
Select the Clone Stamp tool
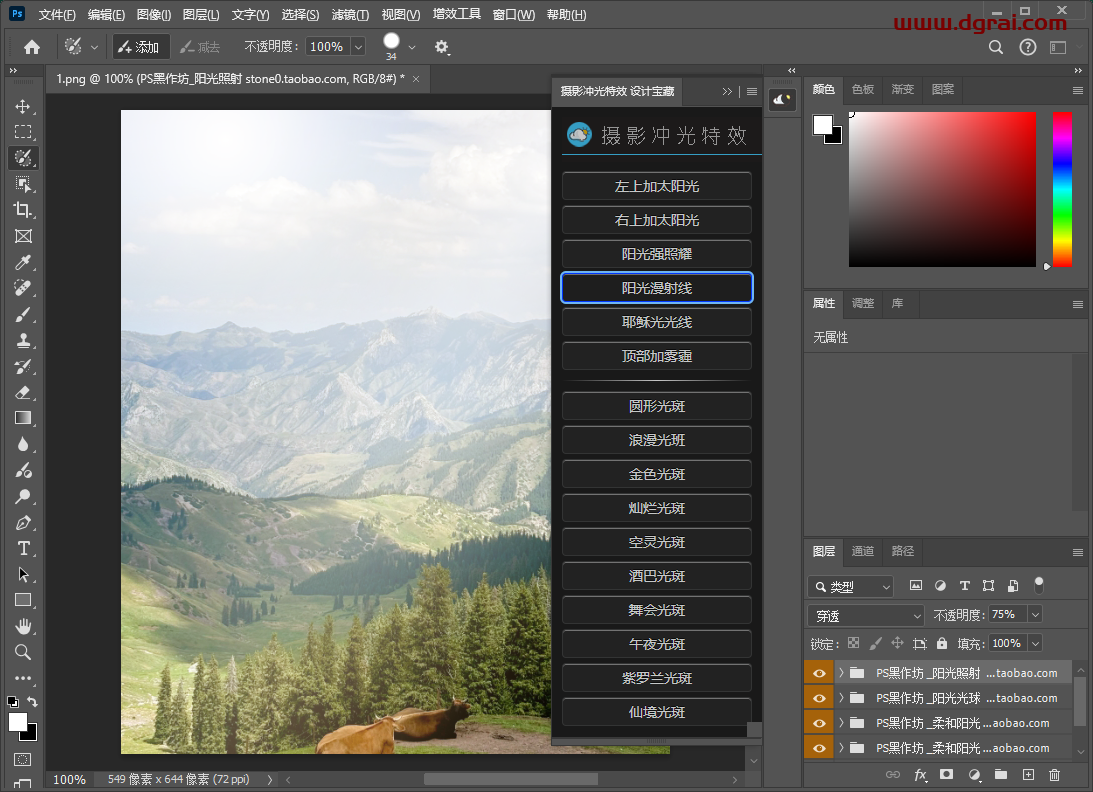click(23, 340)
